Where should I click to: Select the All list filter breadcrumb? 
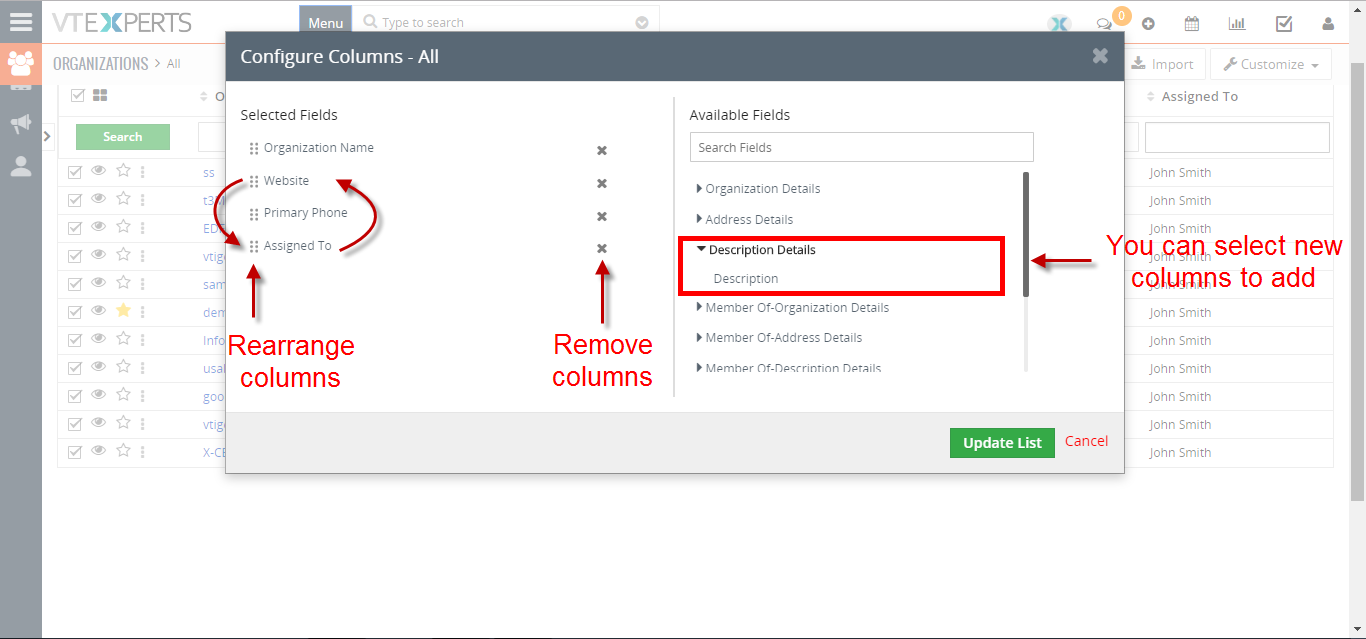tap(174, 64)
